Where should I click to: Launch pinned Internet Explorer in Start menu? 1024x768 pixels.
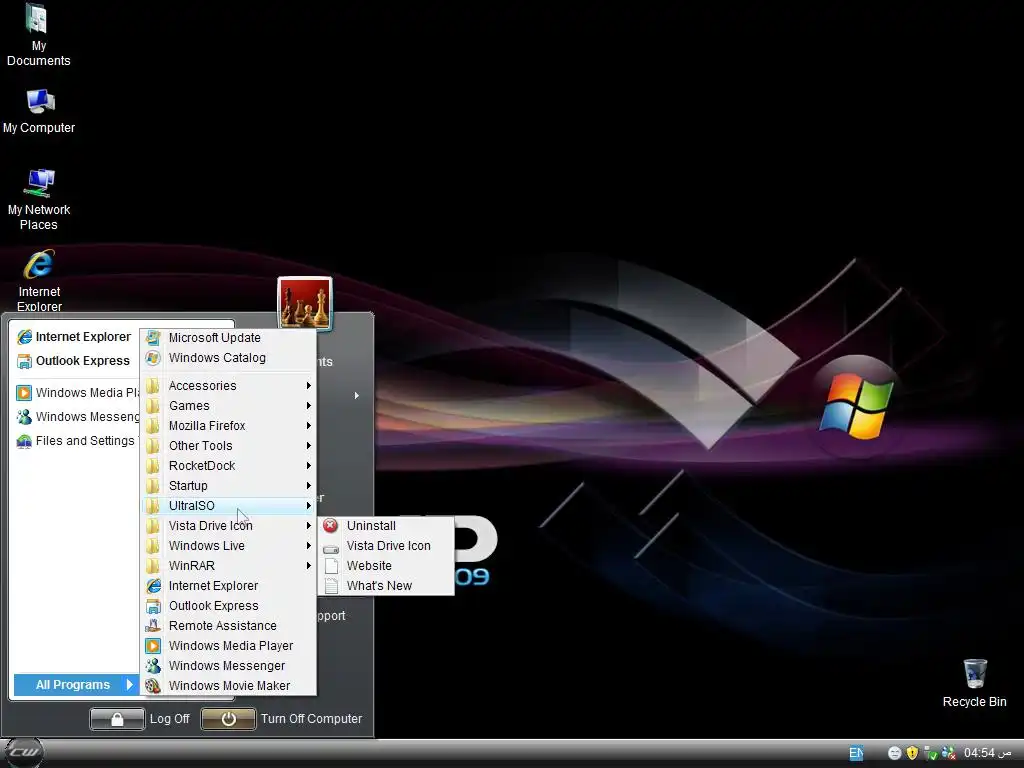click(74, 337)
